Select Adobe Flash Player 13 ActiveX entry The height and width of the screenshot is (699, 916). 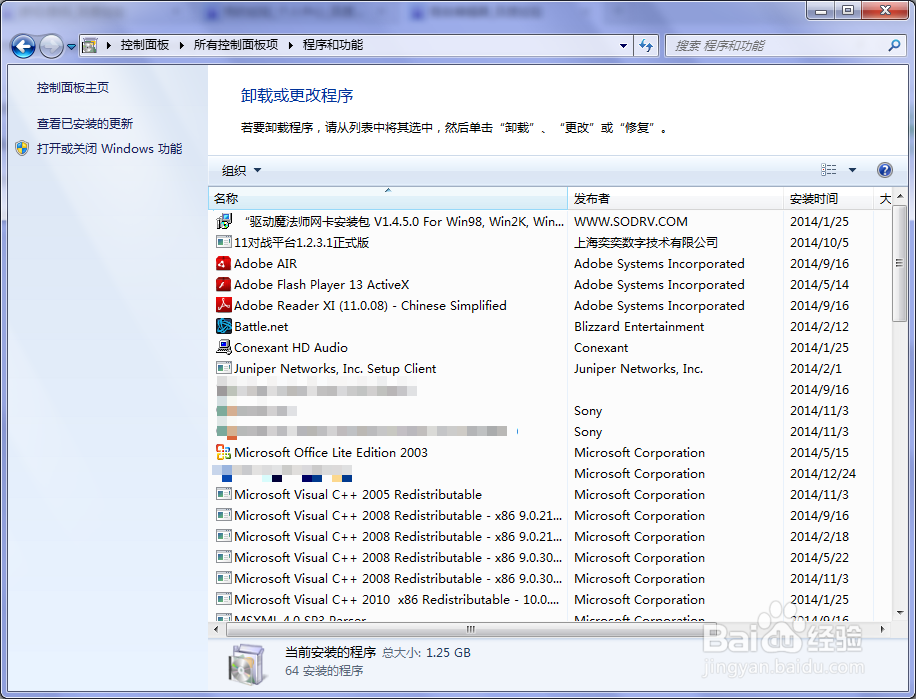click(322, 284)
